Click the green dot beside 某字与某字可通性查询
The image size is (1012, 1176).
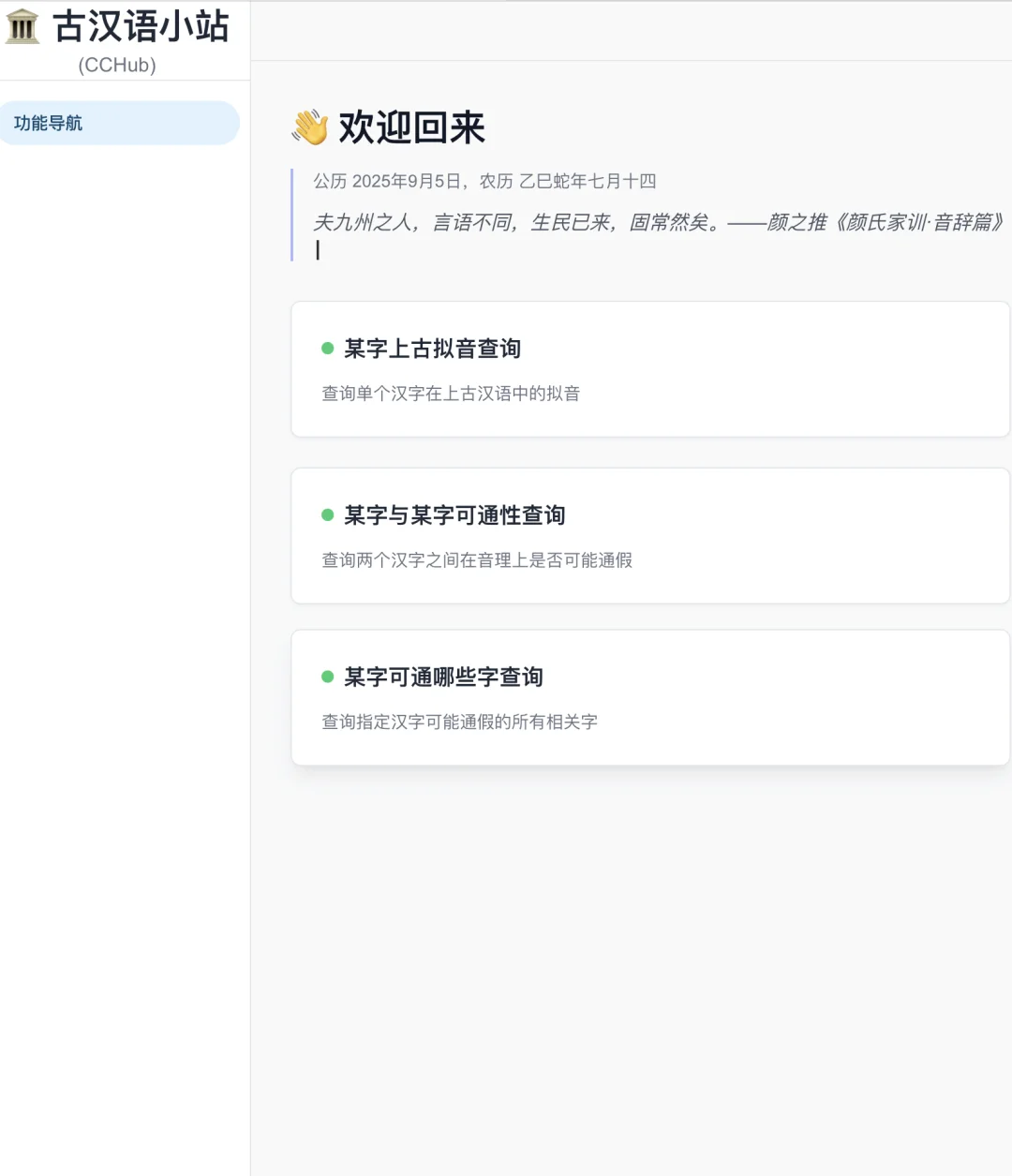pyautogui.click(x=328, y=515)
